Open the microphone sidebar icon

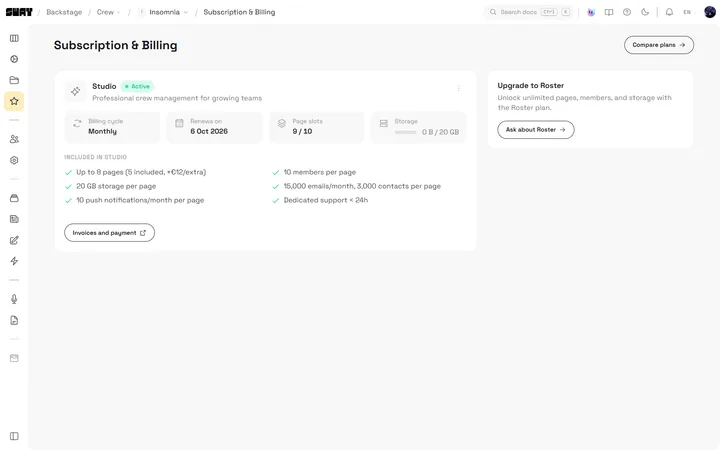point(14,299)
